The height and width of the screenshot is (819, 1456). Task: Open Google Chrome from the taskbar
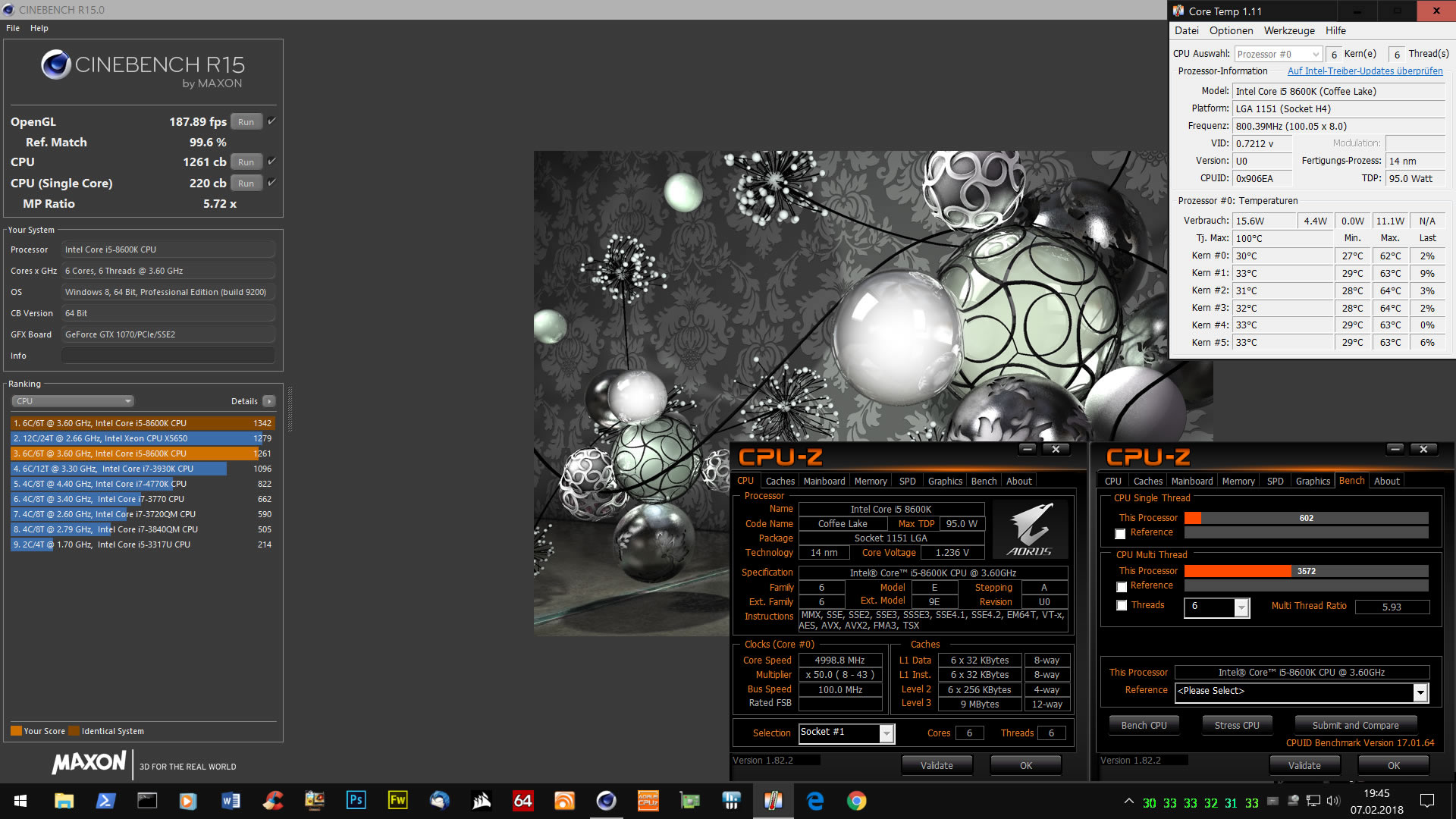click(856, 801)
